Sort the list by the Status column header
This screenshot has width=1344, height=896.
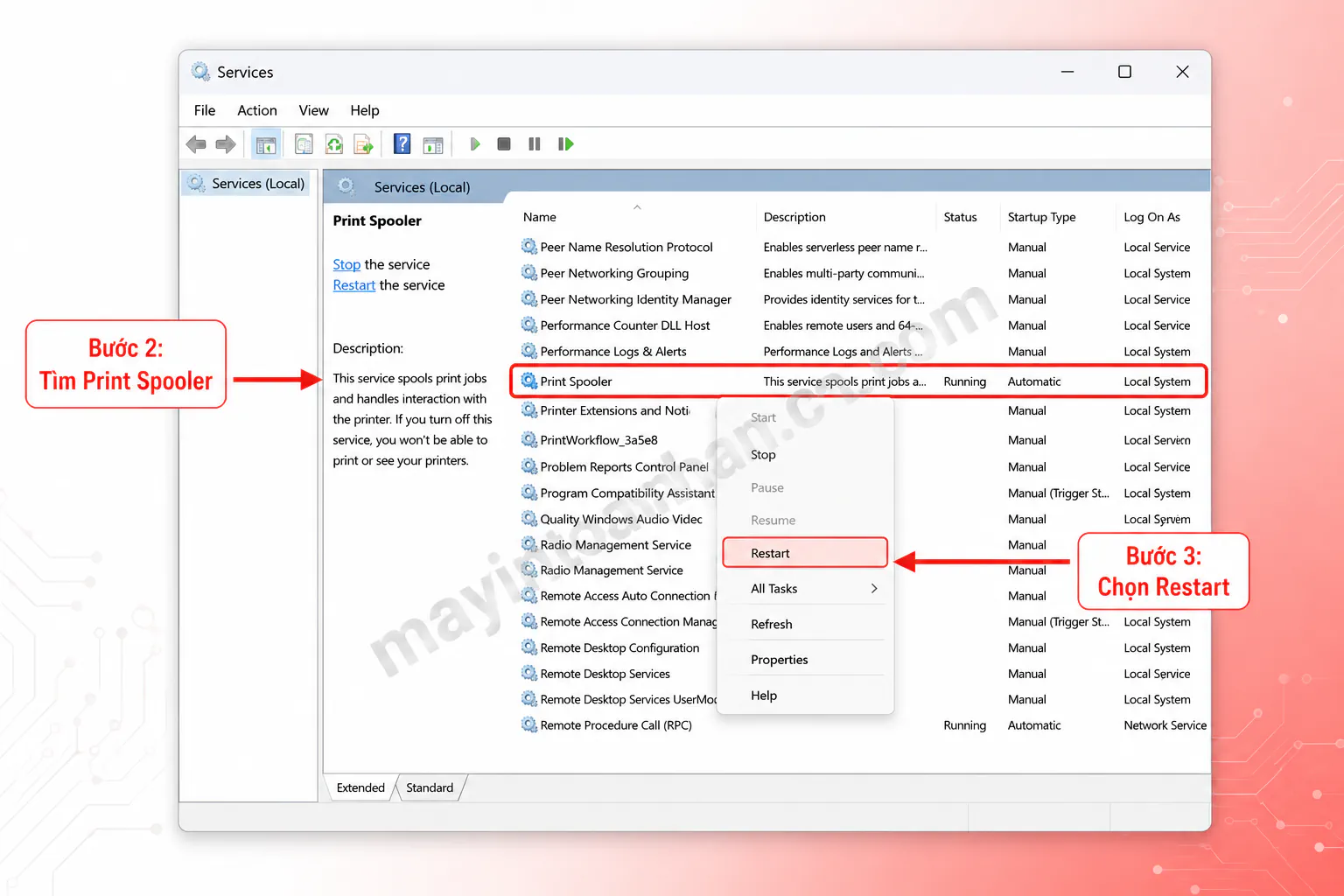[960, 217]
